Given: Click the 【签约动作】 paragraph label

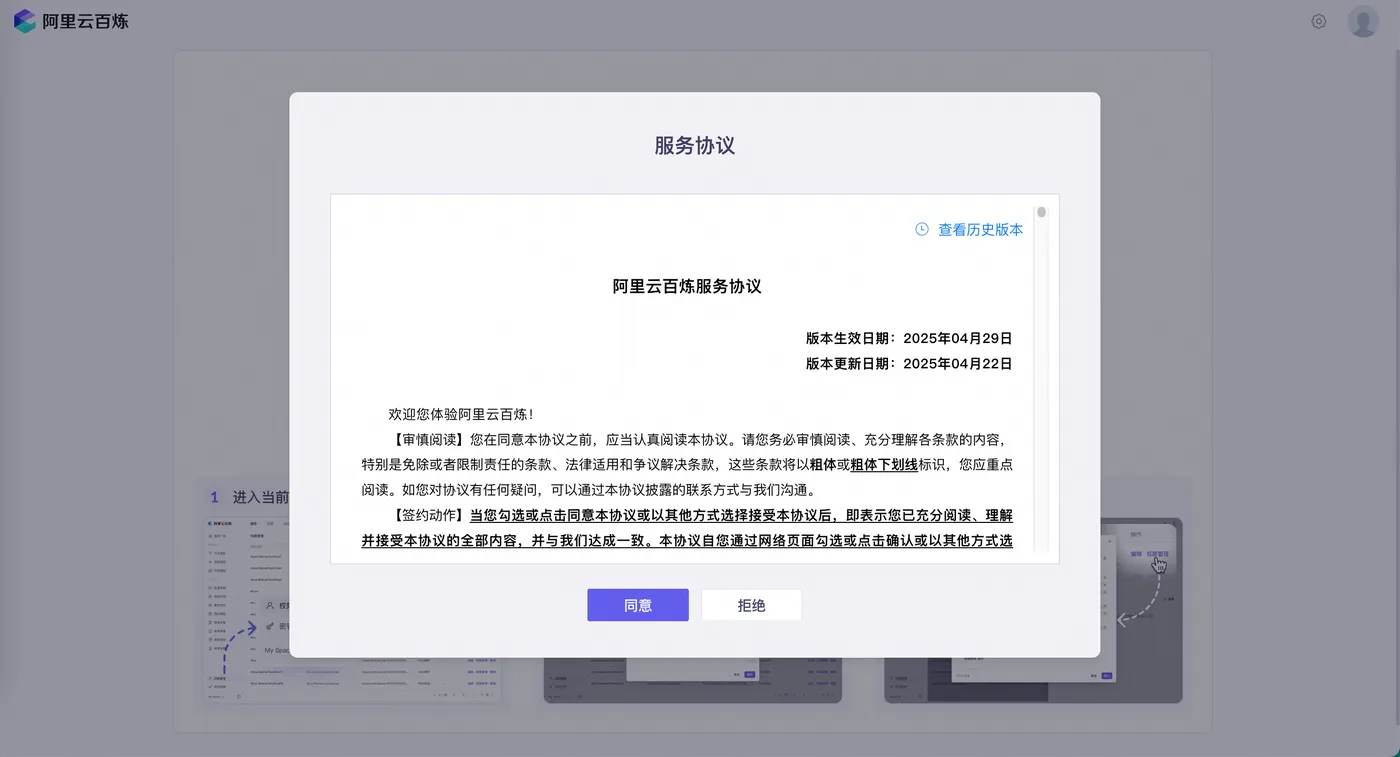Looking at the screenshot, I should 428,516.
